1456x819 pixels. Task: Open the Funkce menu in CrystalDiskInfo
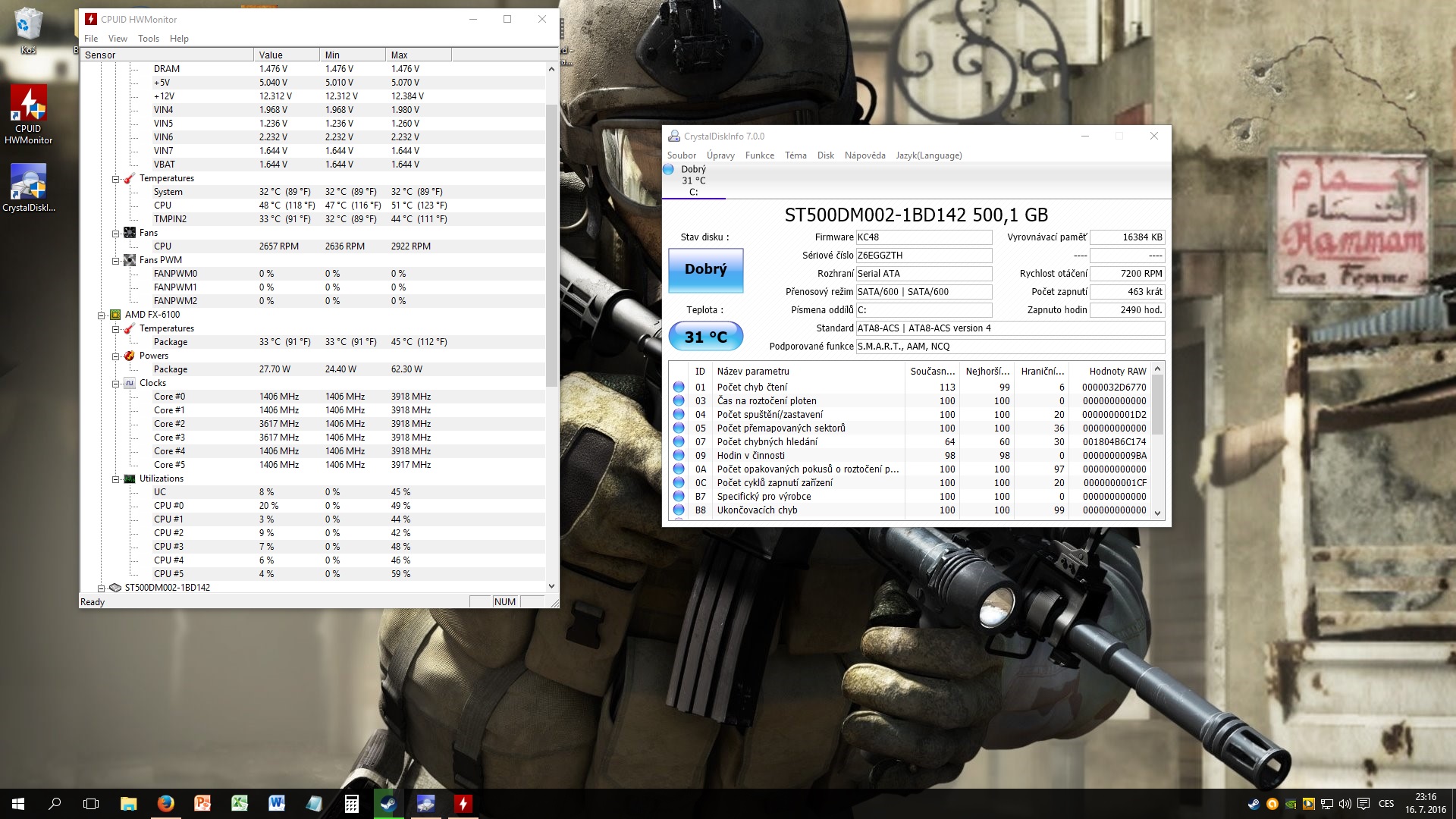[759, 155]
